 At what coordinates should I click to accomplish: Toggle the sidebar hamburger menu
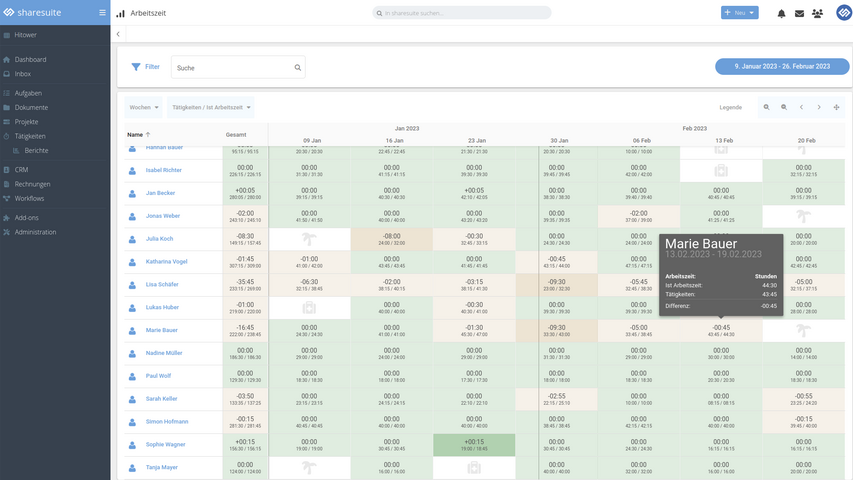[x=102, y=13]
